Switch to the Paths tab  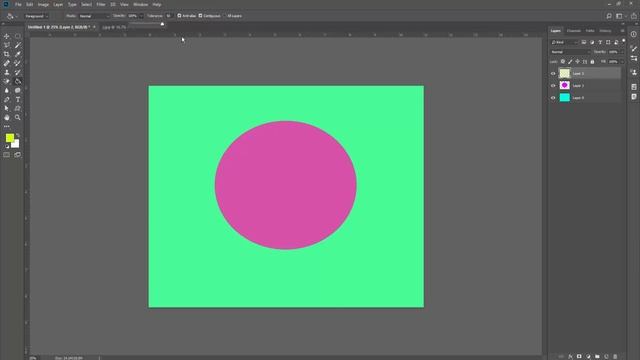(x=590, y=31)
